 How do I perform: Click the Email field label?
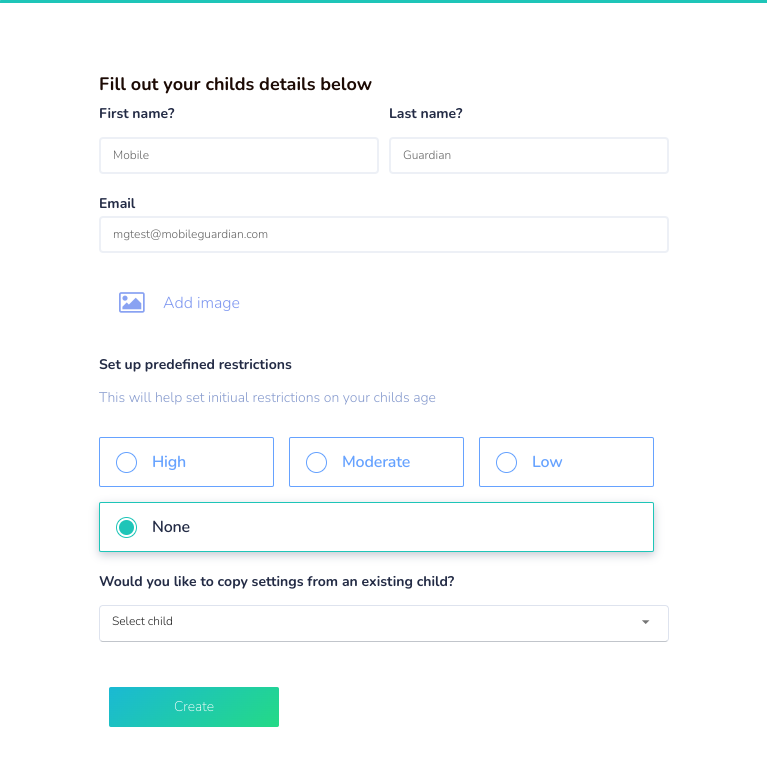[x=117, y=203]
